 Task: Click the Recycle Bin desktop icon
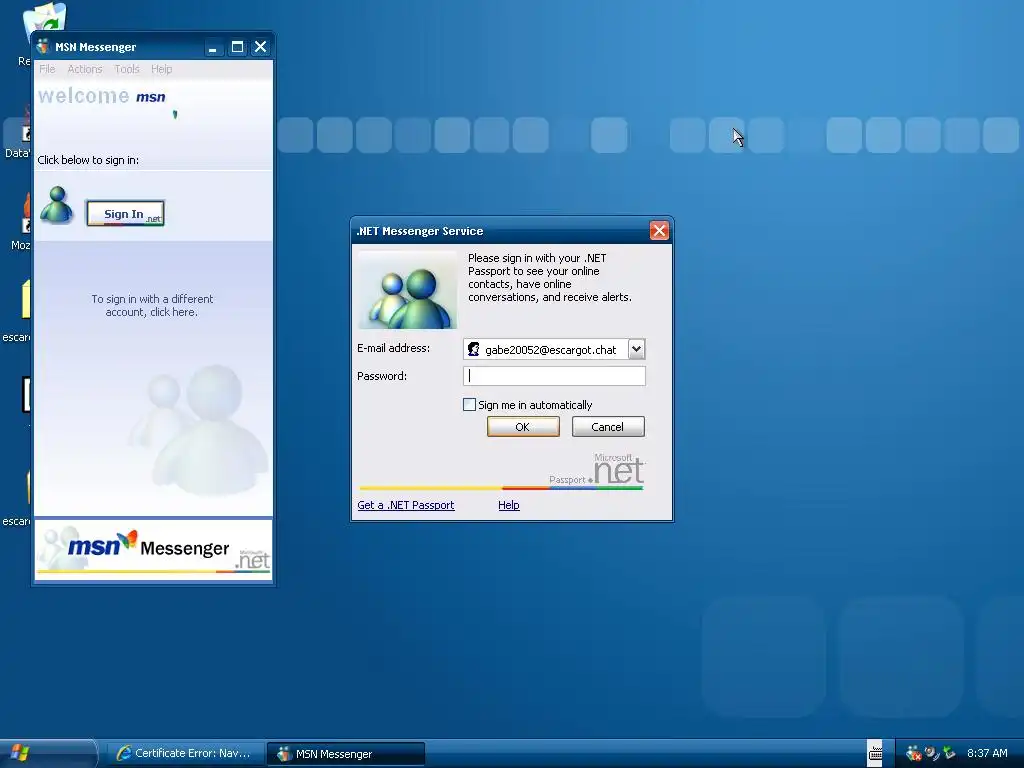coord(44,18)
